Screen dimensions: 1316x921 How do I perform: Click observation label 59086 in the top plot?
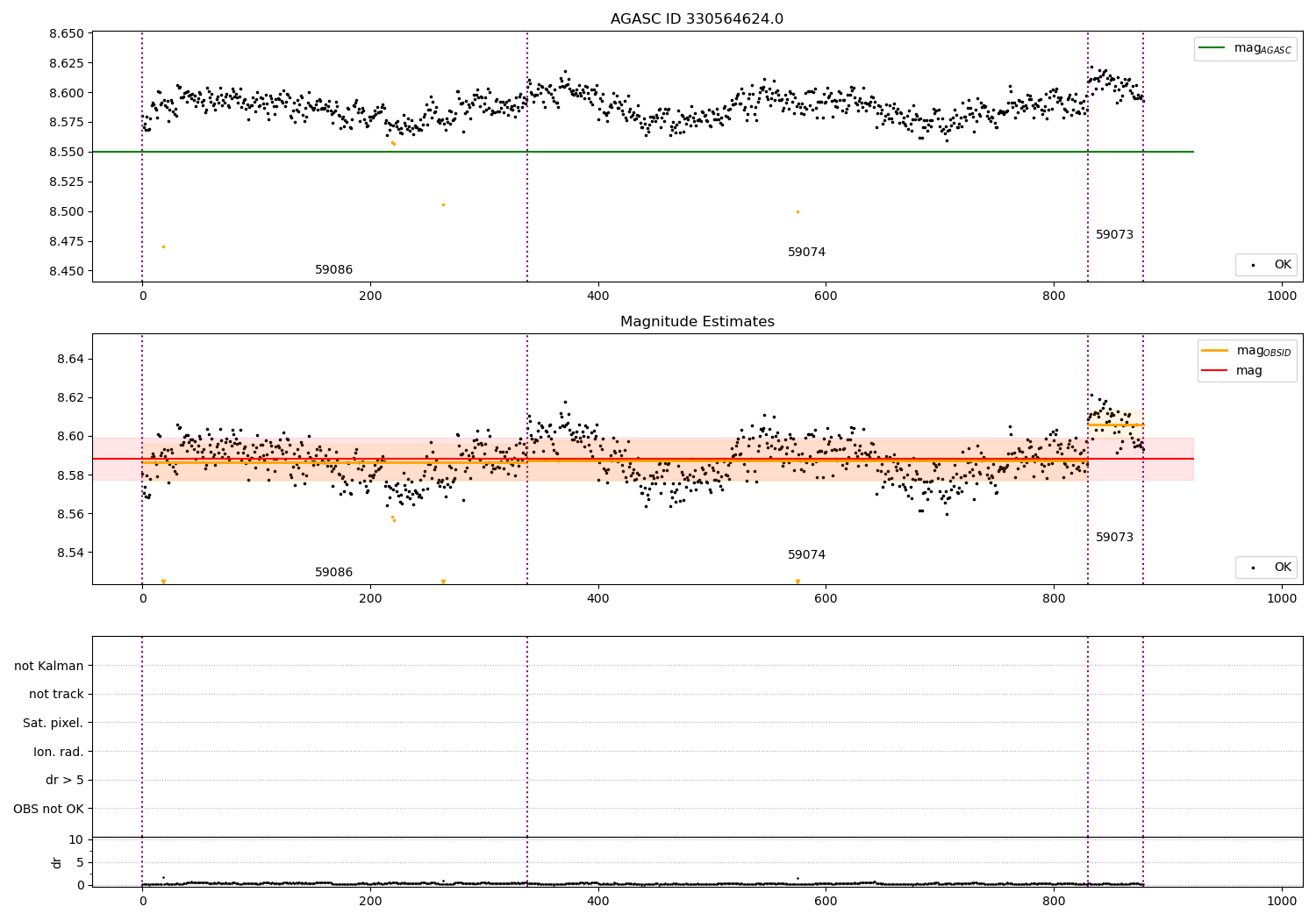pyautogui.click(x=333, y=270)
